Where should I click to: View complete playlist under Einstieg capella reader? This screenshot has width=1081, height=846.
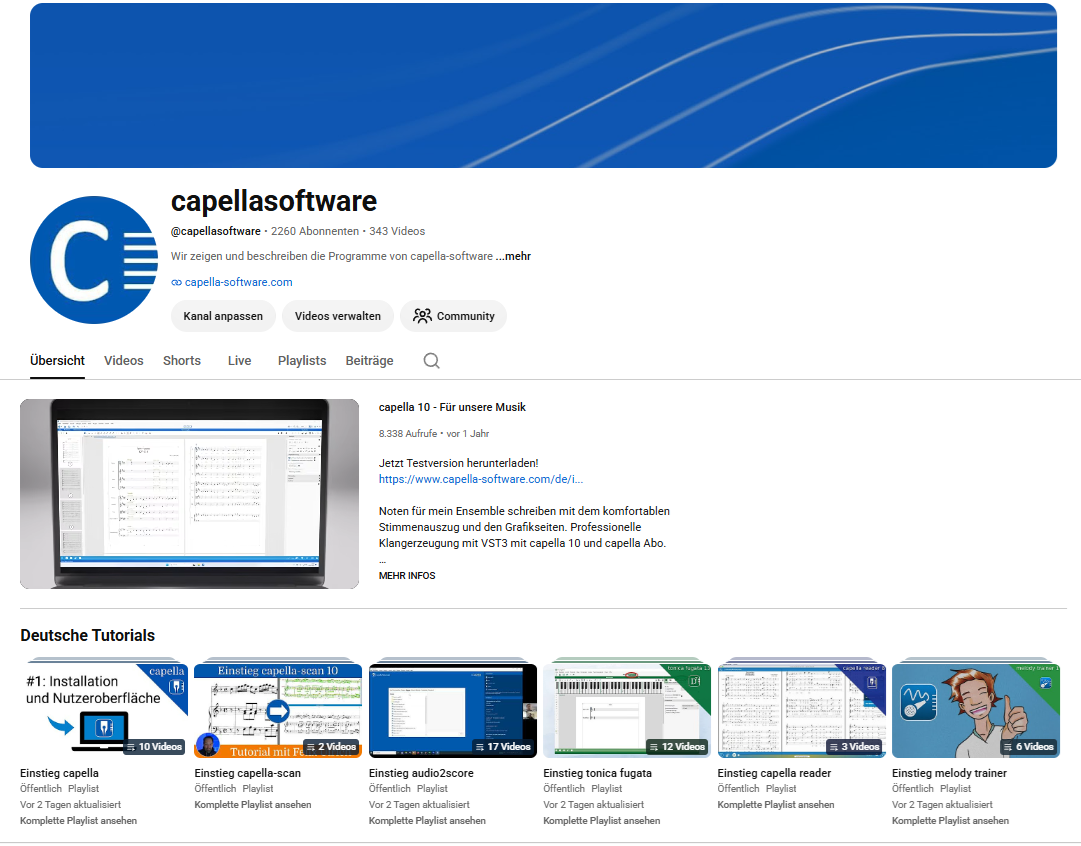tap(776, 805)
